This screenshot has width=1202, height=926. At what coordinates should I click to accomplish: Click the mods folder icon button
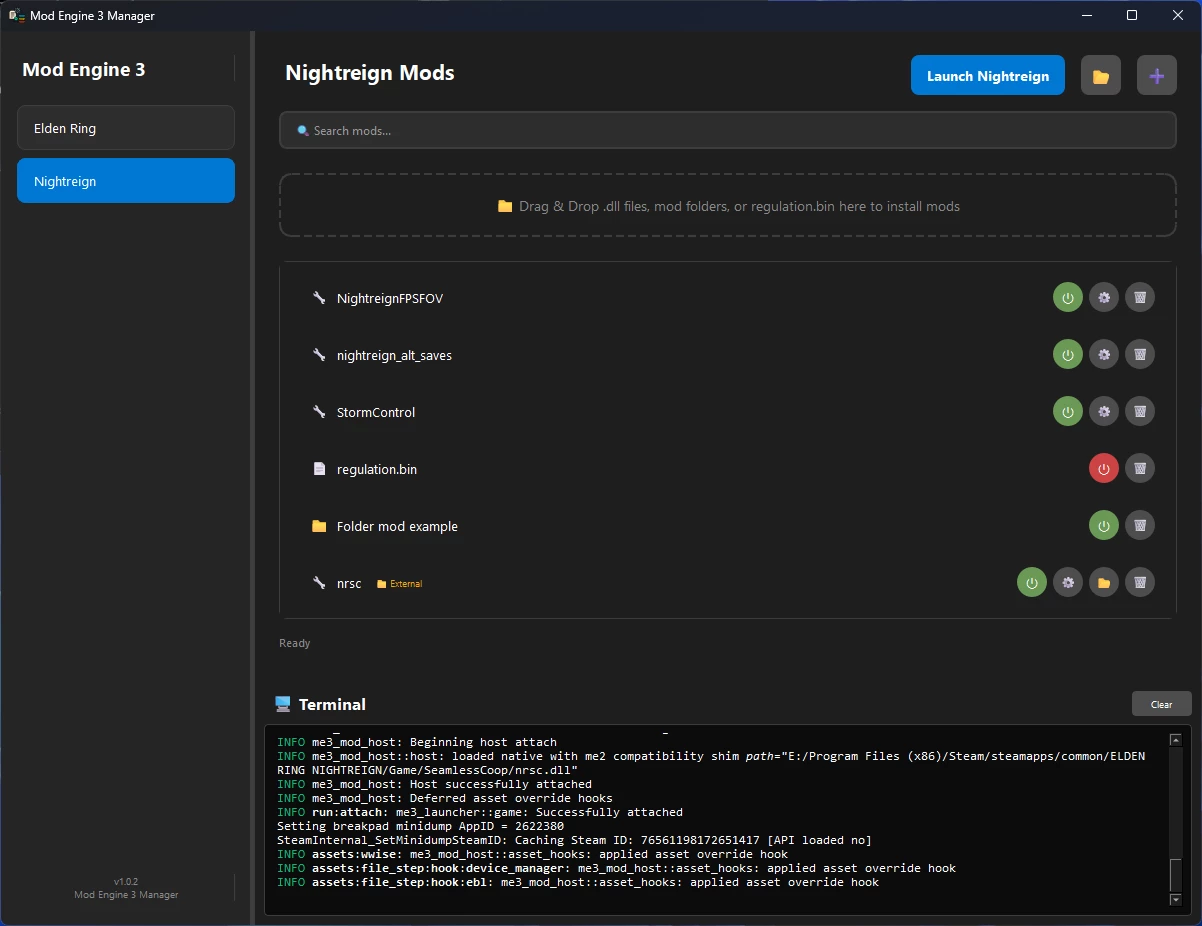coord(1100,76)
